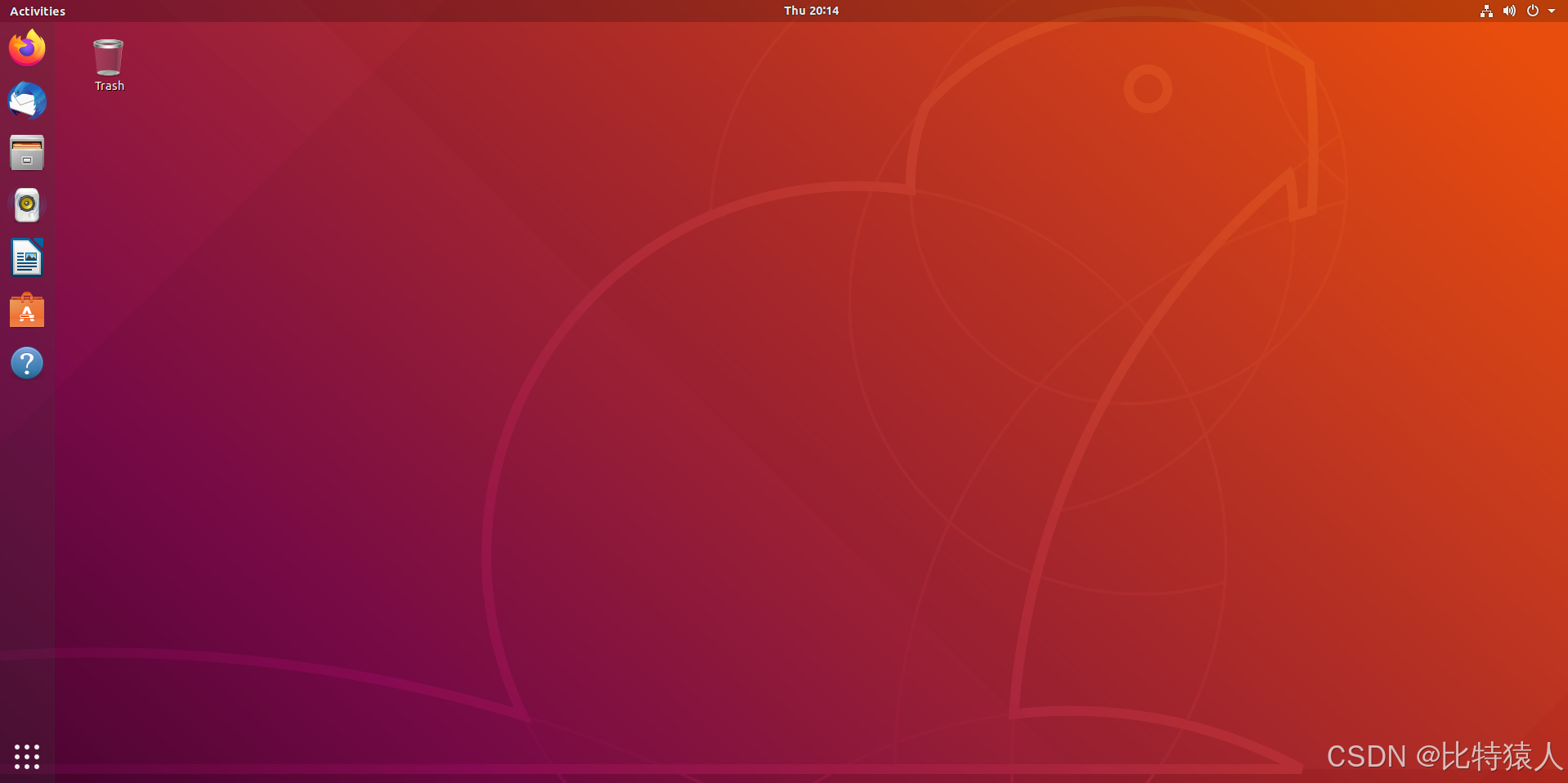Open Firefox from the dock

(x=27, y=48)
